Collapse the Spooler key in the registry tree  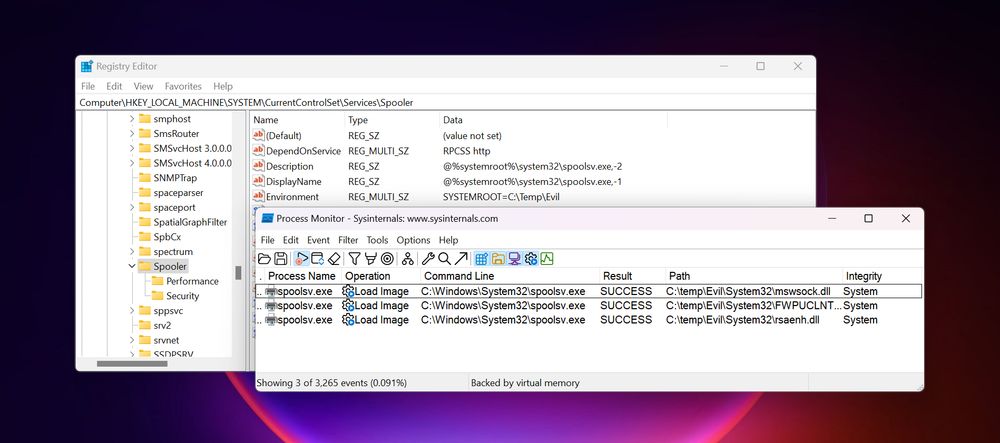132,266
